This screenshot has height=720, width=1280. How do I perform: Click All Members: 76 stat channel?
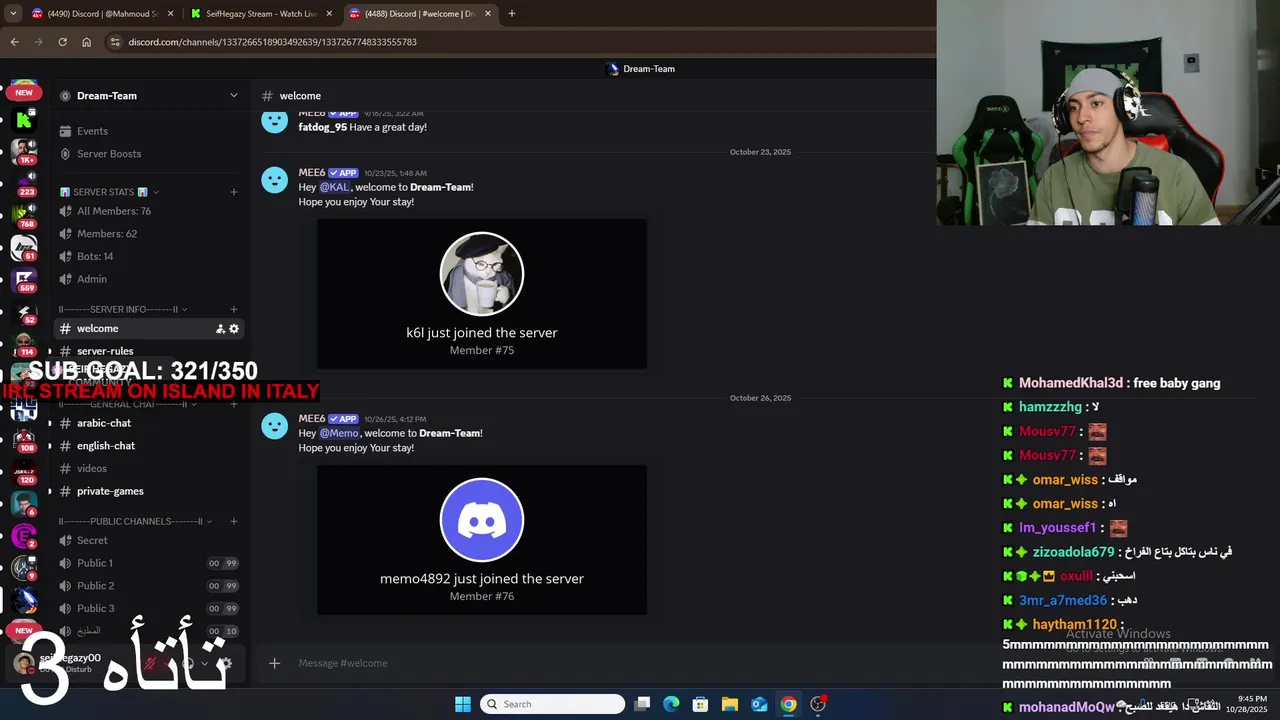[148, 211]
